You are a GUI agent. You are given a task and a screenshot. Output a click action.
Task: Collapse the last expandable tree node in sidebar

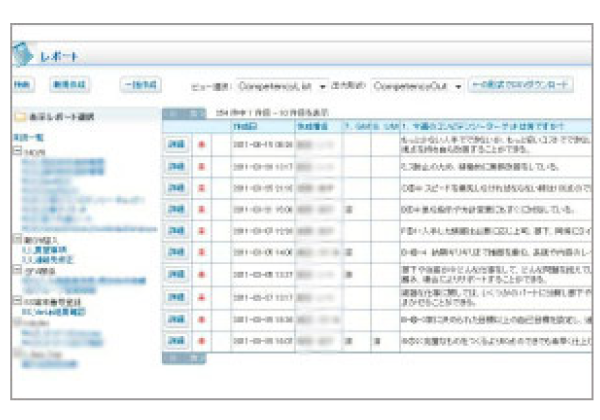tap(17, 299)
